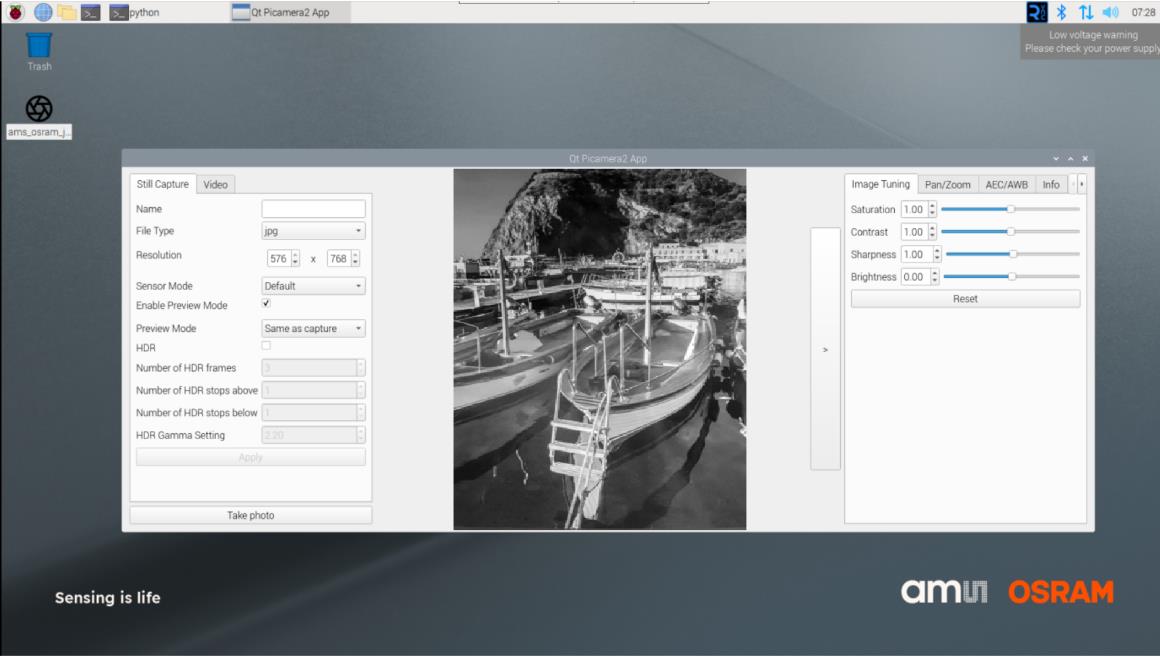Viewport: 1160px width, 657px height.
Task: Switch to the Video tab
Action: [x=215, y=184]
